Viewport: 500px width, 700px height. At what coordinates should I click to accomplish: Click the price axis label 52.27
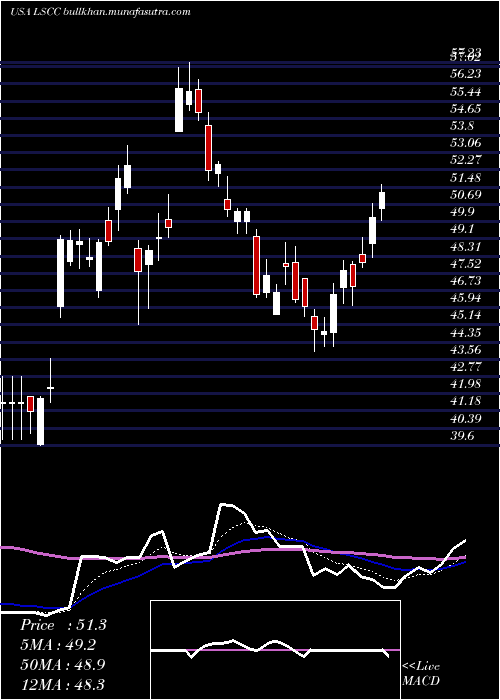pos(466,161)
